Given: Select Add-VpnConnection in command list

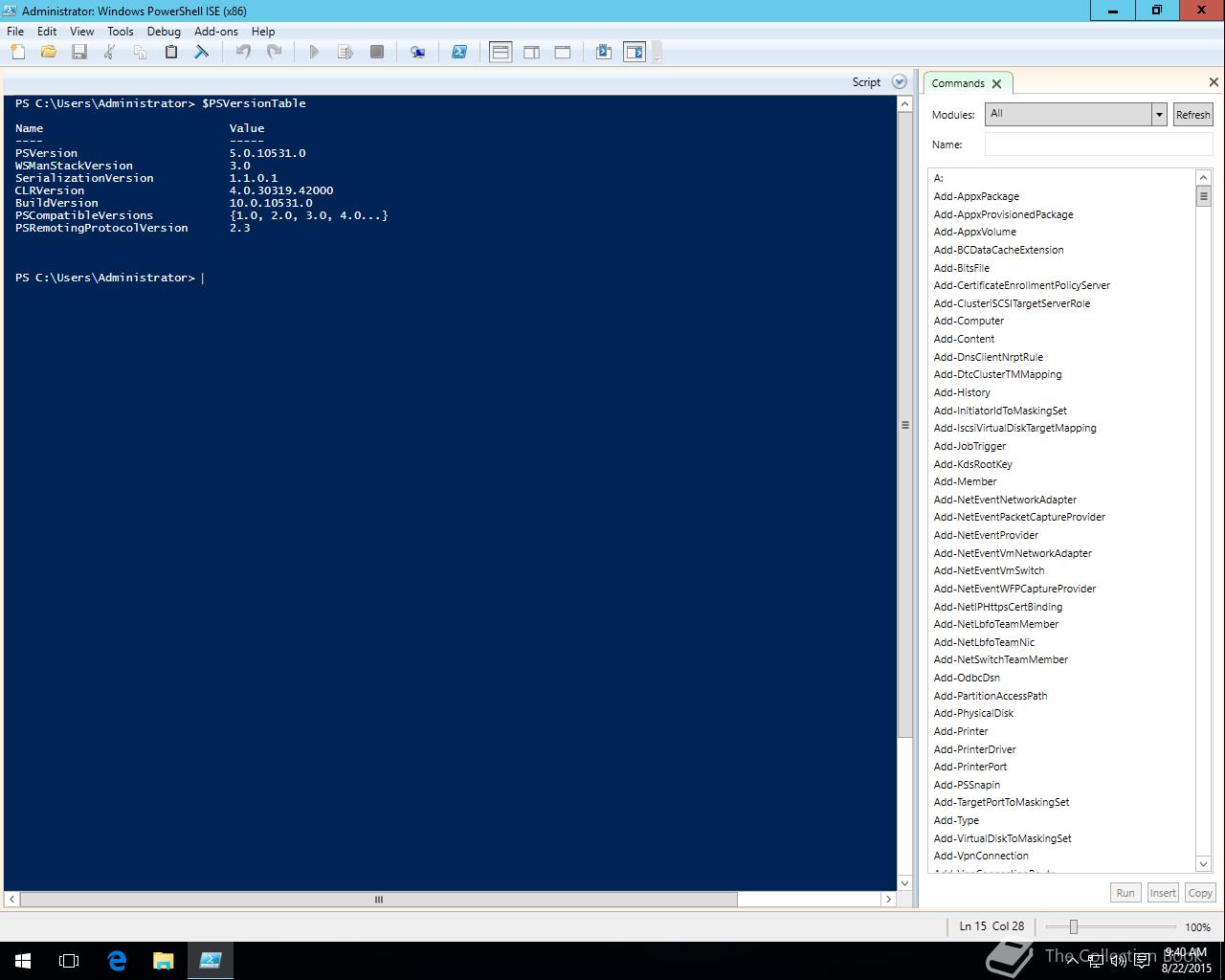Looking at the screenshot, I should click(981, 856).
